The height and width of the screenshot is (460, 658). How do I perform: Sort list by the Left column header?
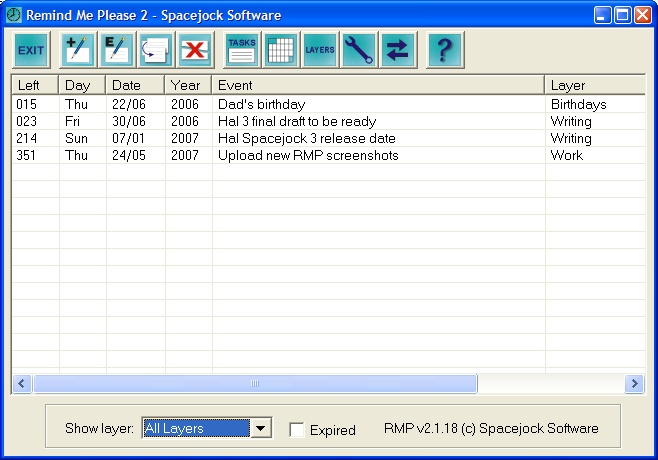(x=35, y=85)
